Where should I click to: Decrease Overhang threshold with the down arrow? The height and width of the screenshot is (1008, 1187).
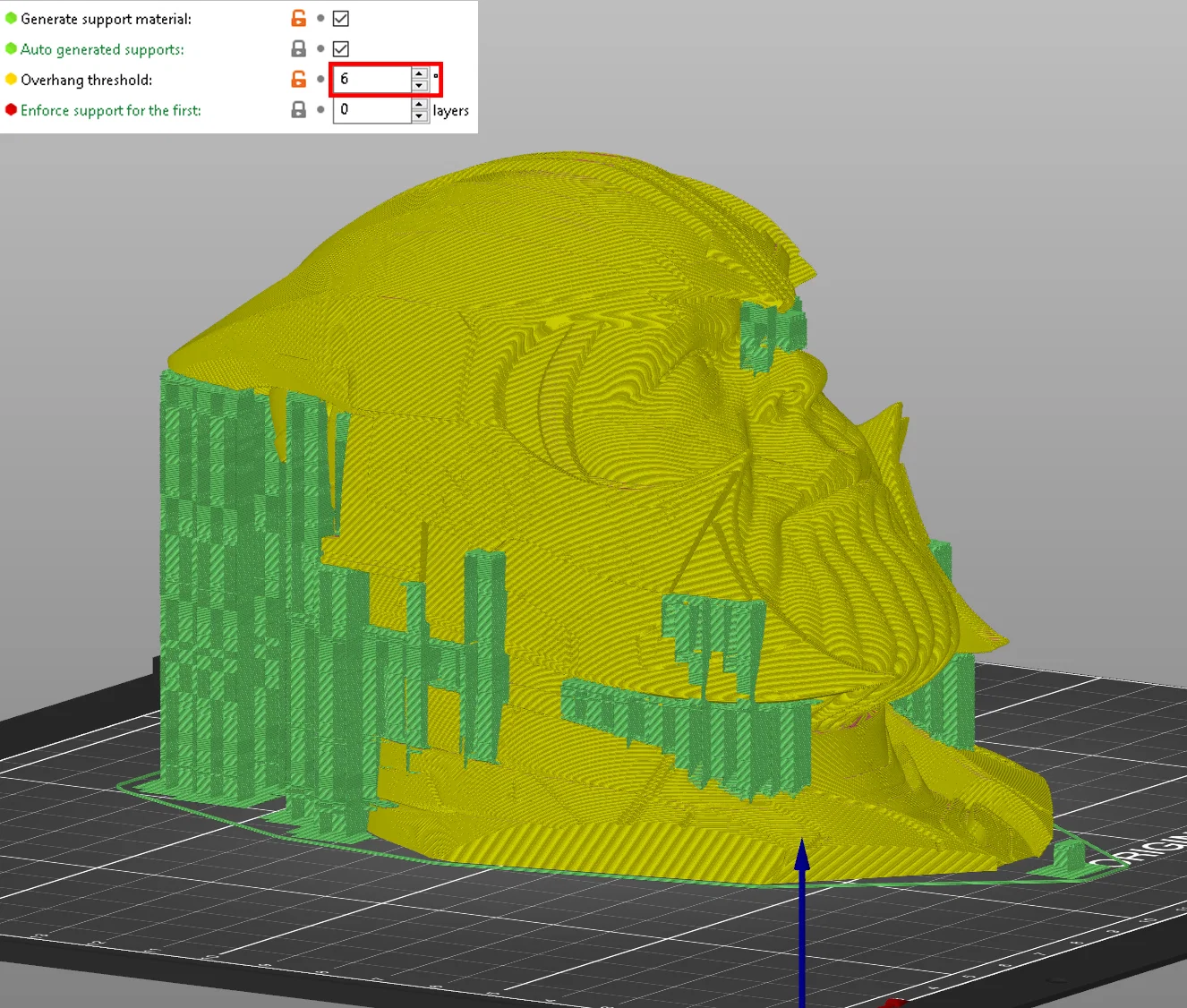coord(419,85)
